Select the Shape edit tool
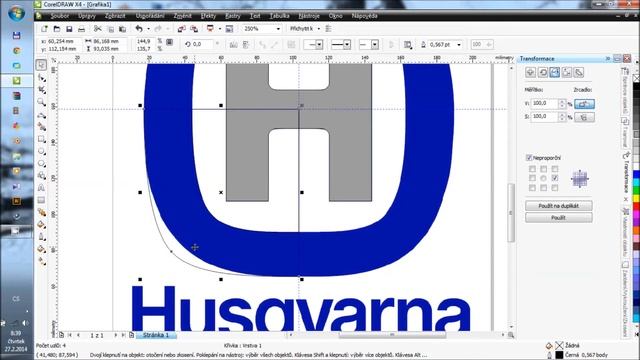The height and width of the screenshot is (360, 640). [x=41, y=78]
